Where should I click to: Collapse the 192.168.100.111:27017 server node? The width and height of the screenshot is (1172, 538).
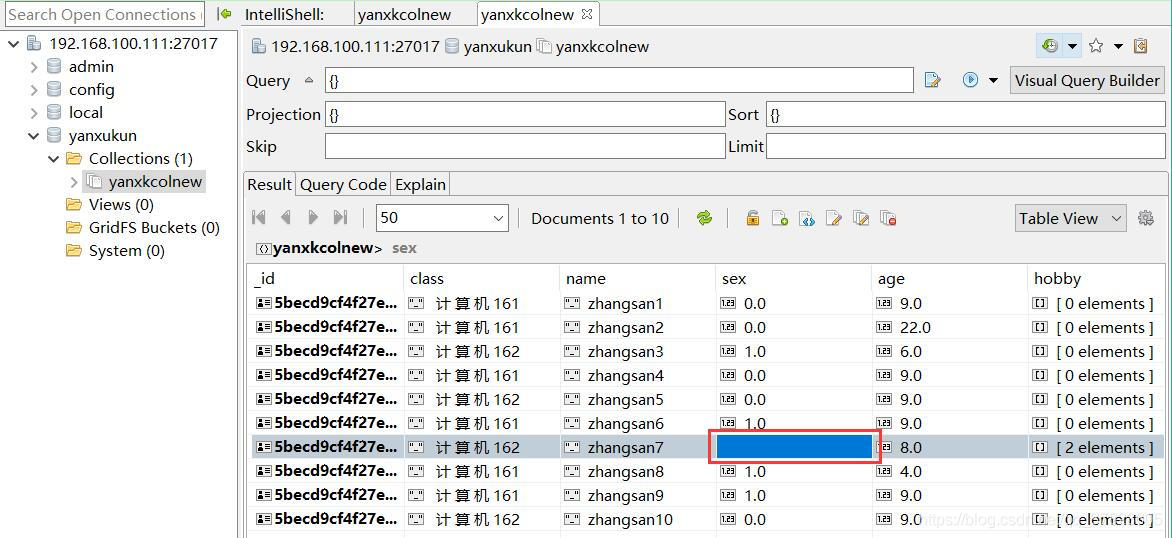[13, 43]
